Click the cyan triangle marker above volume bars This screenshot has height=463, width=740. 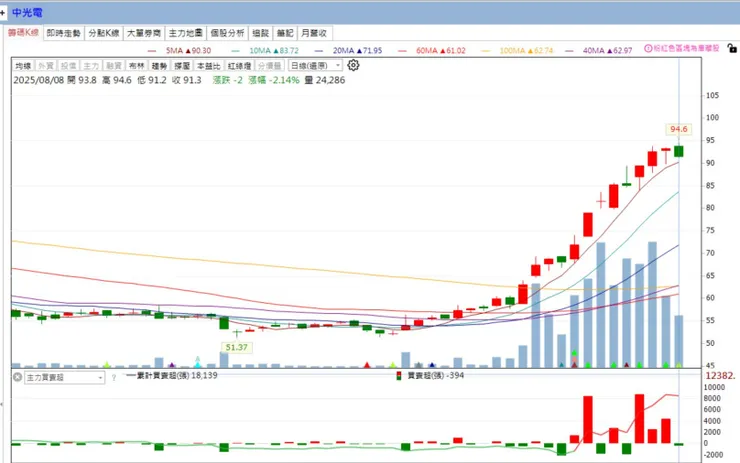pyautogui.click(x=198, y=363)
